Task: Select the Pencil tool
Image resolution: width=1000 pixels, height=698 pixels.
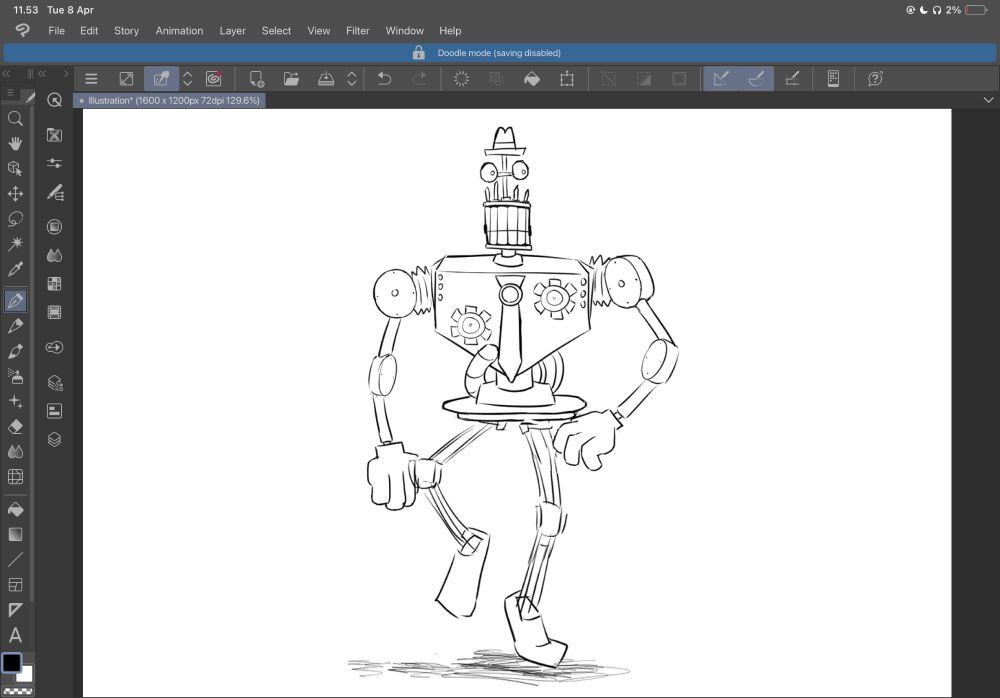Action: tap(15, 326)
